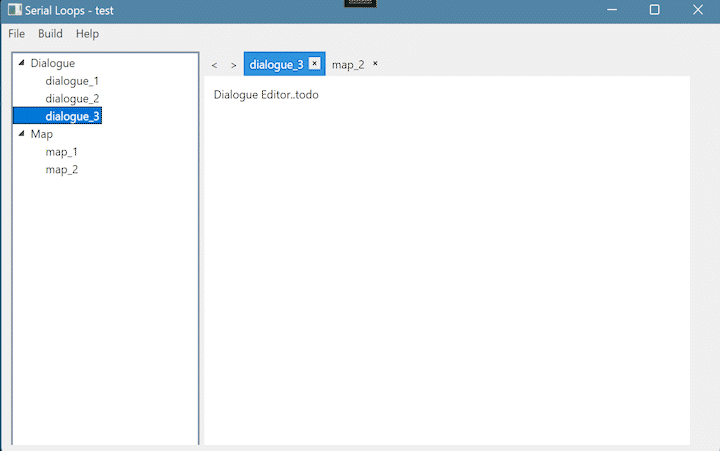Collapse the Map tree node
Screen dimensions: 720x451
click(21, 134)
